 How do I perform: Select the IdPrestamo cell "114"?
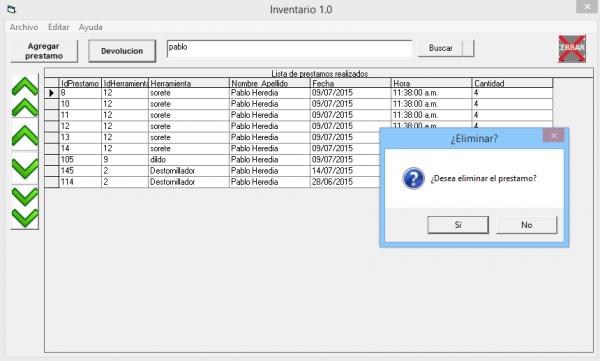(80, 182)
